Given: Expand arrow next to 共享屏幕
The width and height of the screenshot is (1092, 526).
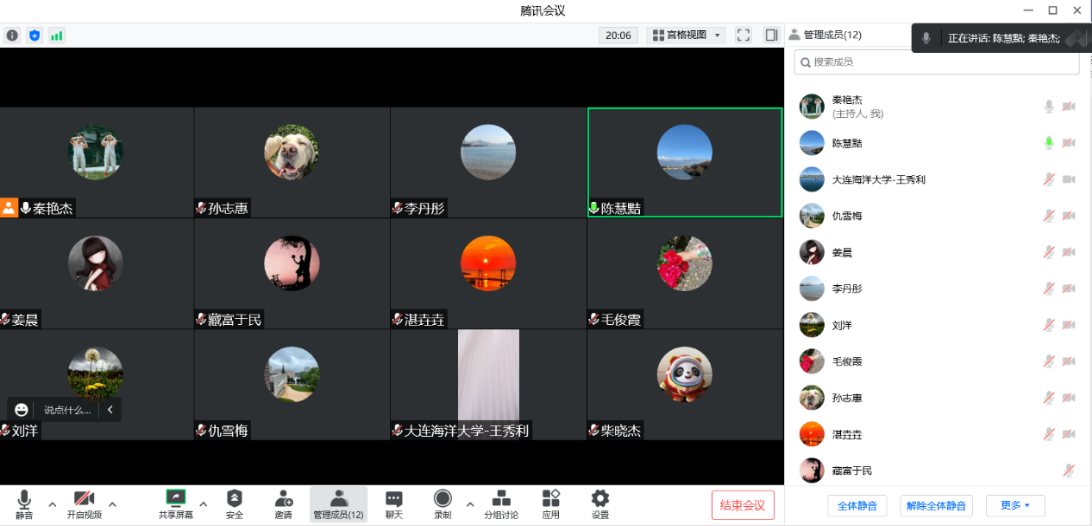Looking at the screenshot, I should (x=204, y=503).
